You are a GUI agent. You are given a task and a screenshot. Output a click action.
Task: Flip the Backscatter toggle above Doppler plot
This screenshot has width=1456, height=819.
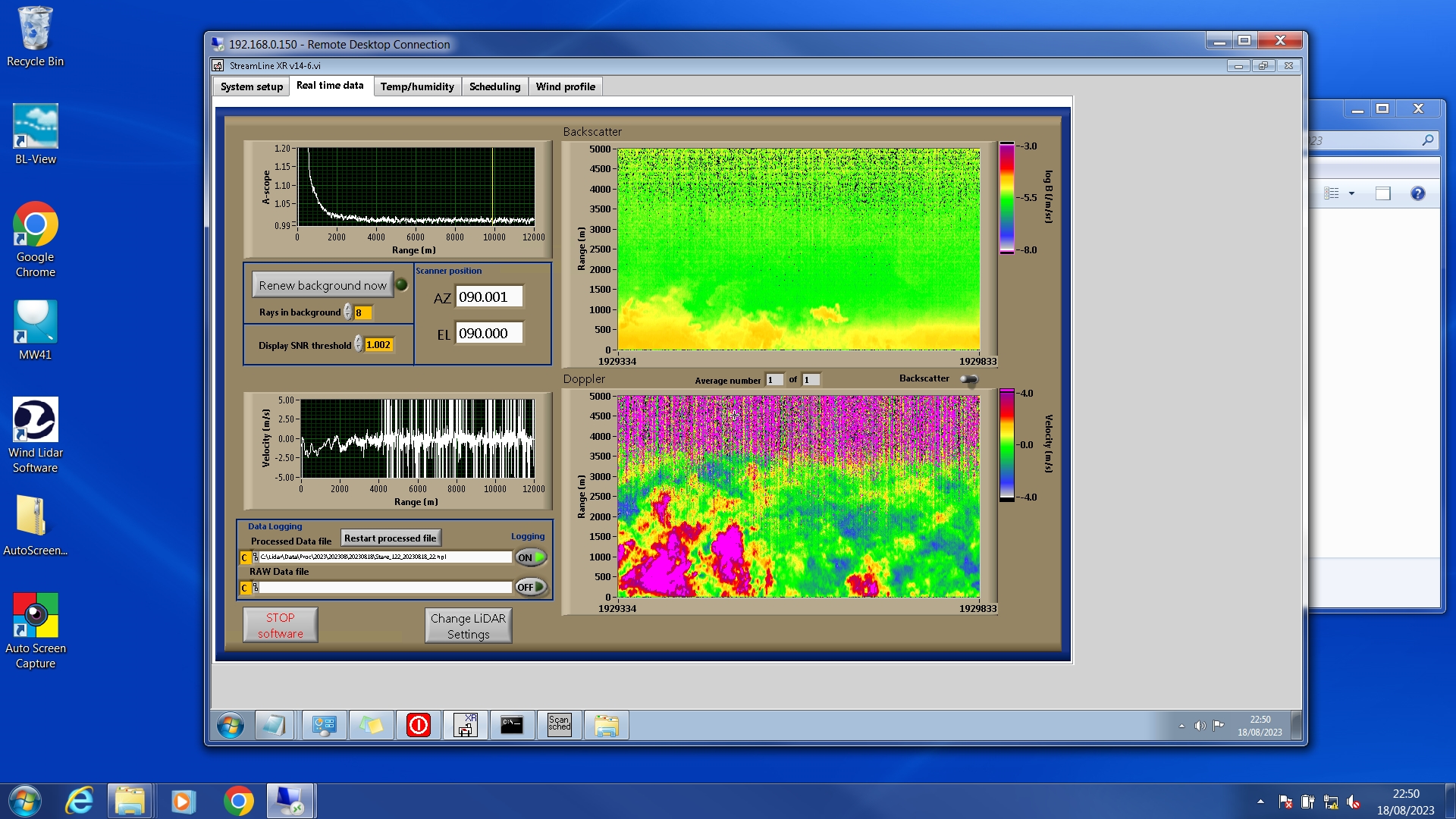pyautogui.click(x=968, y=379)
